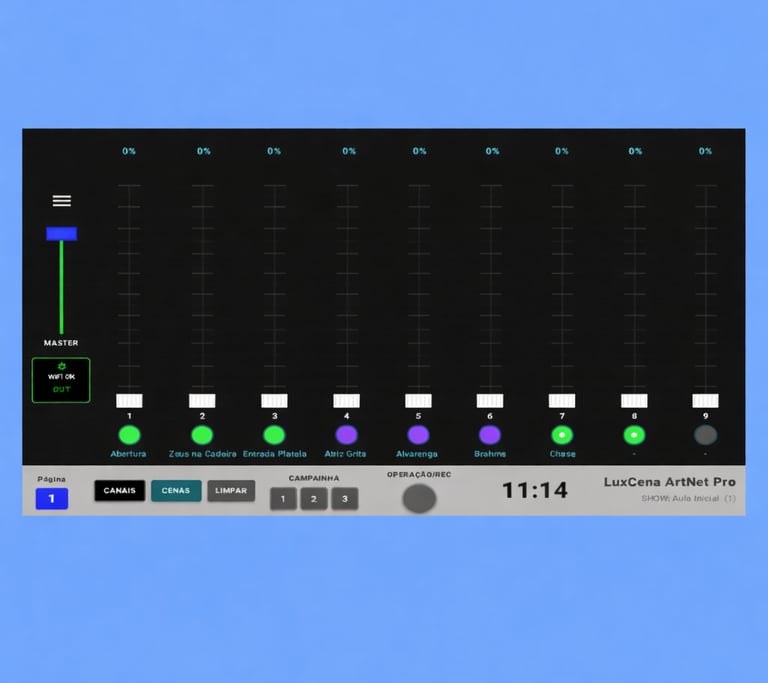Click fader handle of channel 6
Image resolution: width=768 pixels, height=683 pixels.
click(x=490, y=401)
